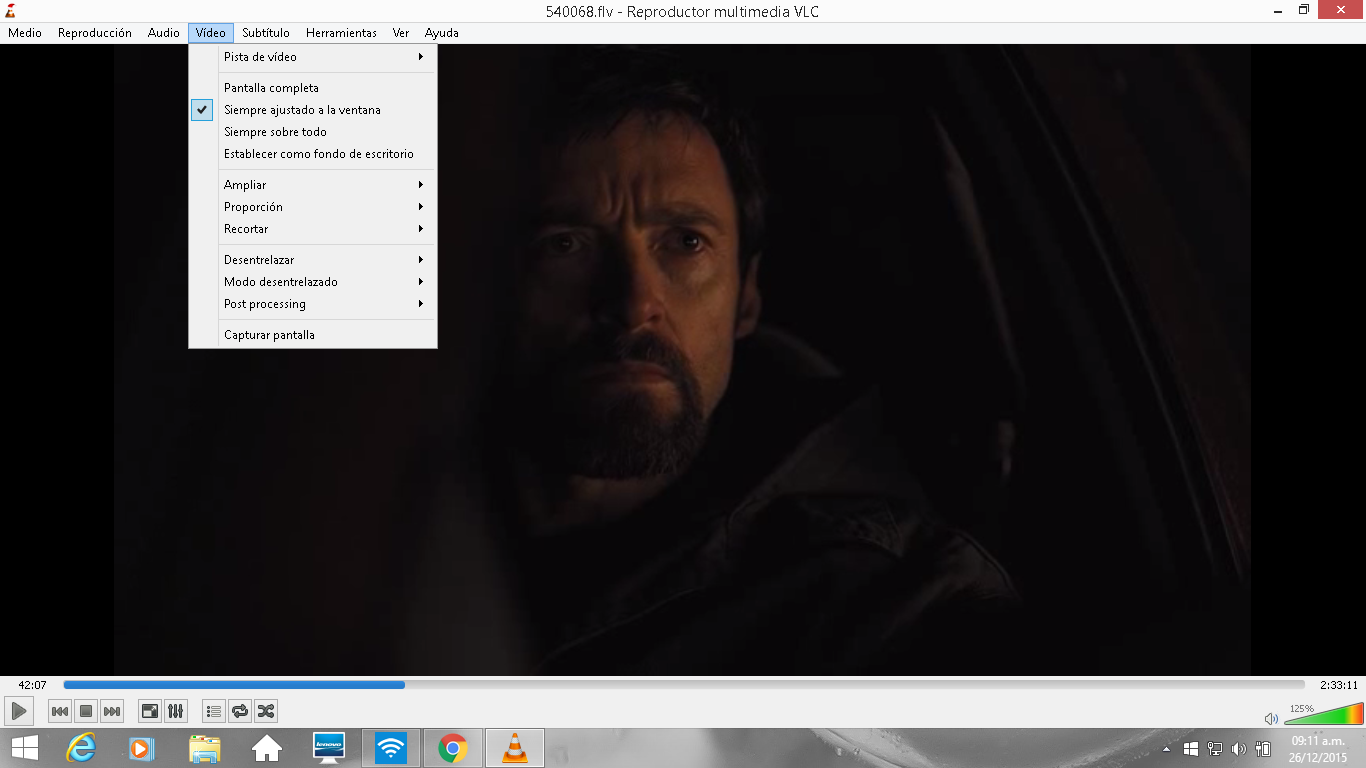Select Pantalla completa menu entry
This screenshot has height=768, width=1366.
[x=313, y=88]
